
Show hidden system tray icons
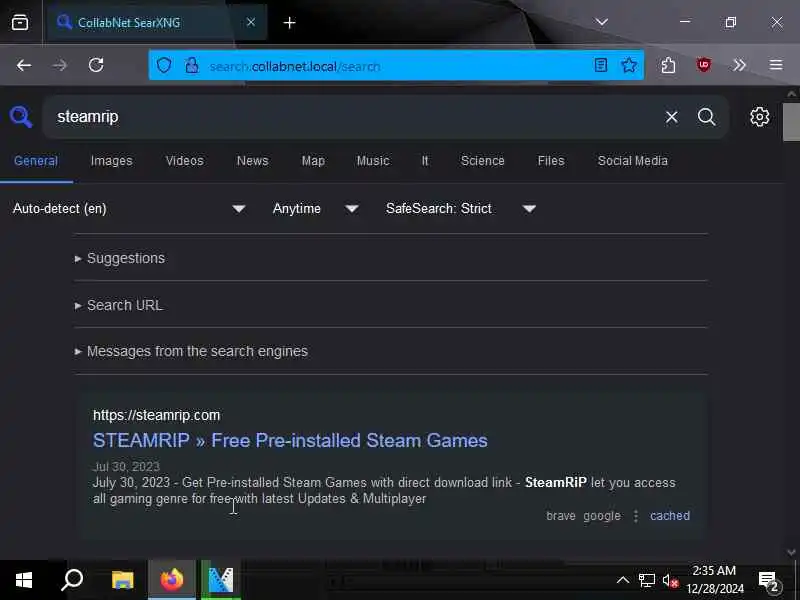[622, 580]
